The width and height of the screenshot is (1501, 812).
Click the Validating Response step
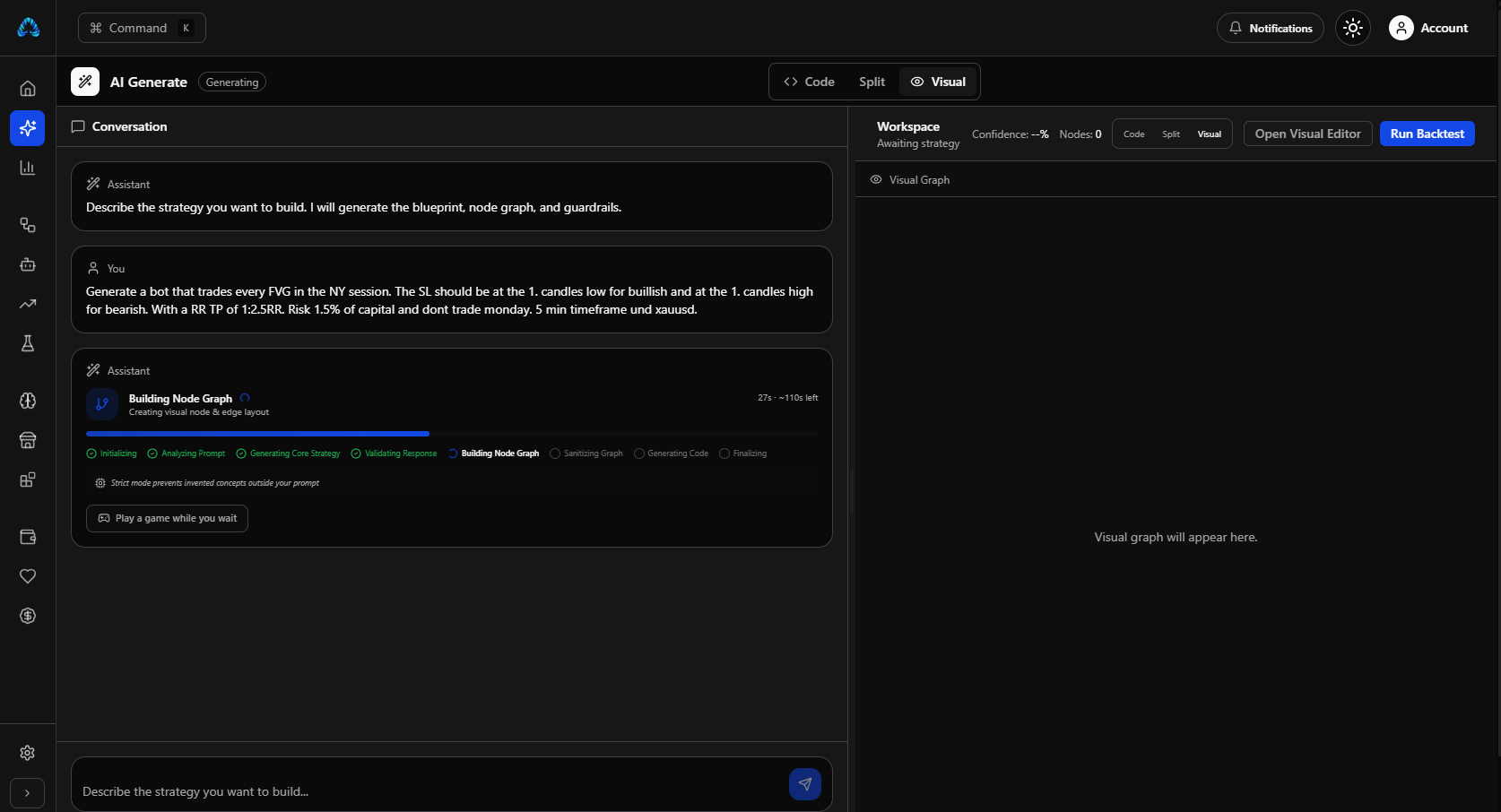coord(395,454)
